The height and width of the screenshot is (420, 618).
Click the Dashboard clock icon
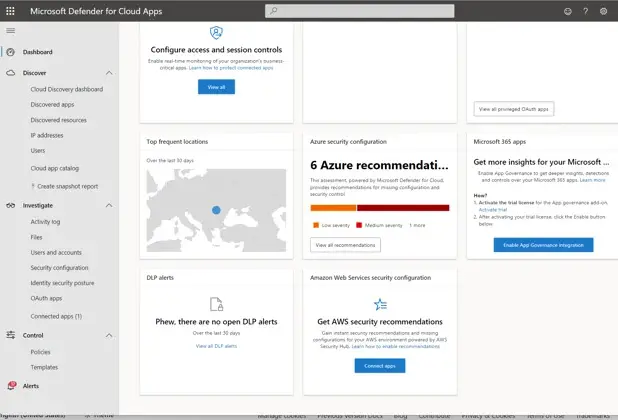pos(11,52)
